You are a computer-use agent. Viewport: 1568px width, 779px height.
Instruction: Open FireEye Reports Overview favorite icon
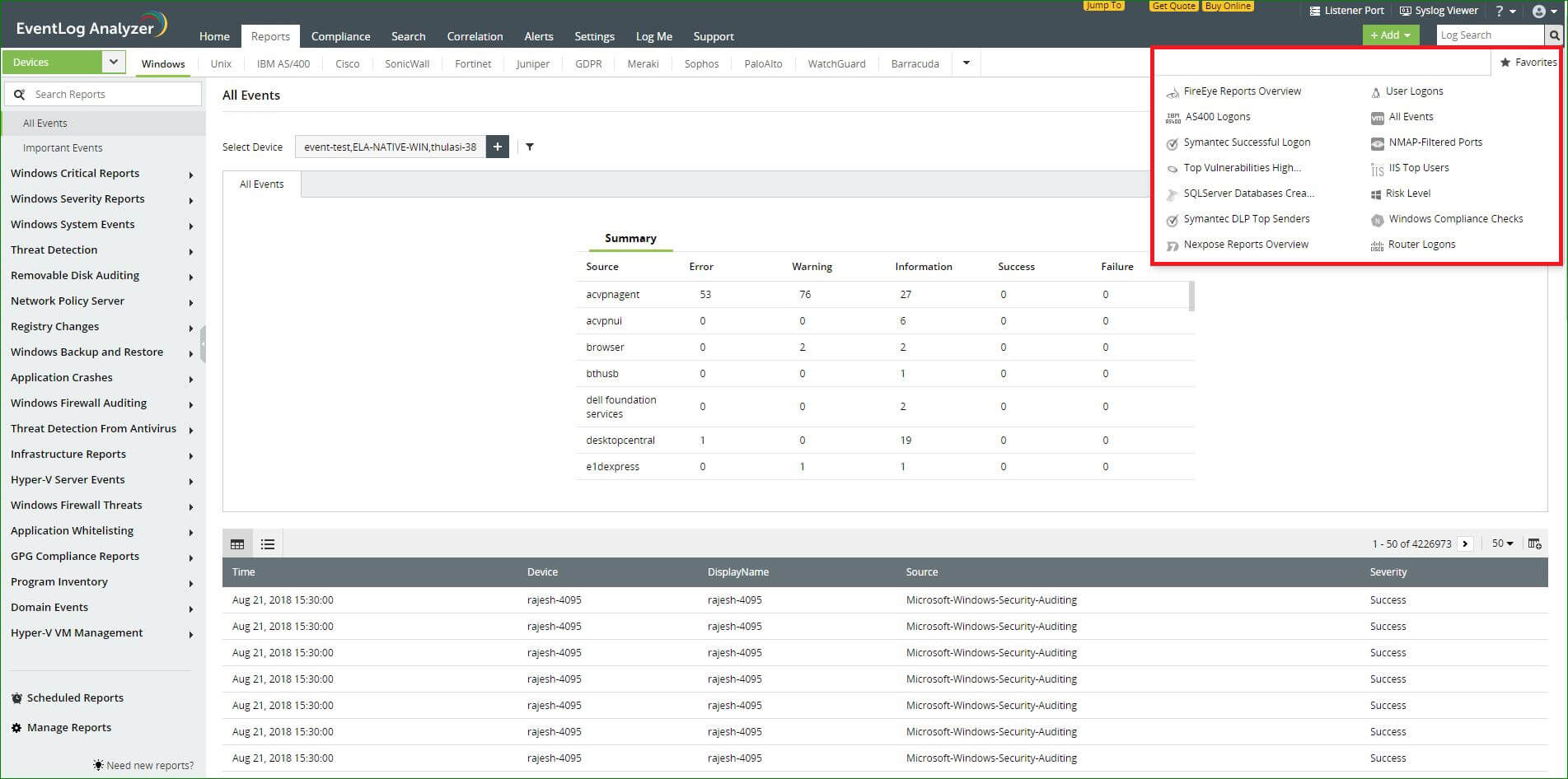(x=1172, y=92)
